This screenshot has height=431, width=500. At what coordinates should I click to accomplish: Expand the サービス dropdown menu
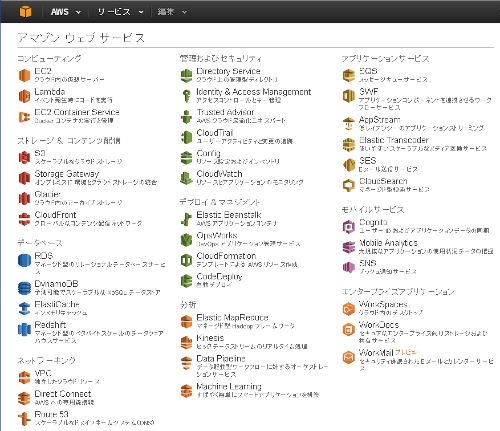(120, 12)
